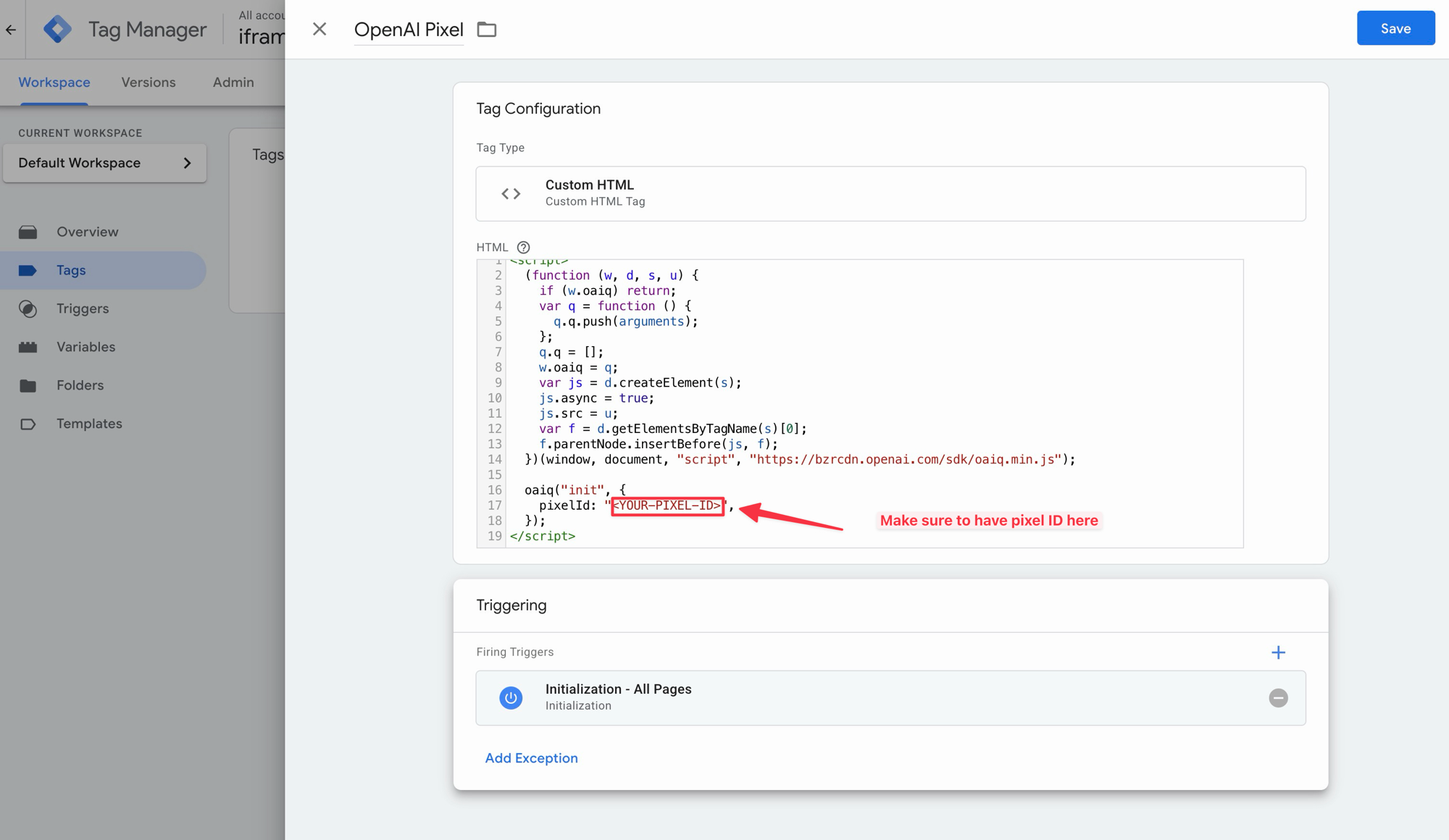This screenshot has height=840, width=1449.
Task: Click the oaiq.min.js URL string in code
Action: pyautogui.click(x=906, y=460)
